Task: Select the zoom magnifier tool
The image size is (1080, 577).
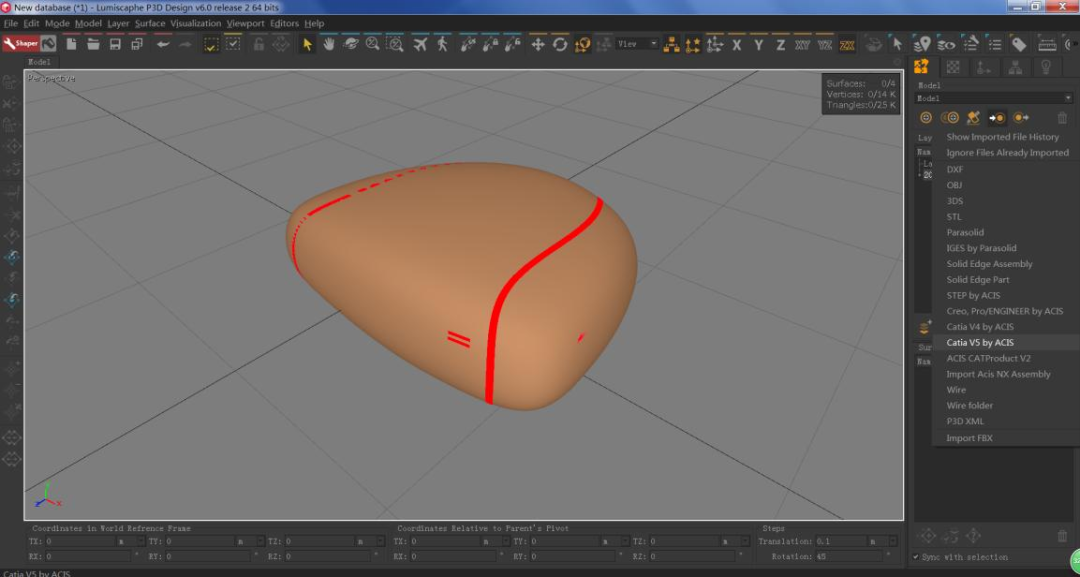Action: click(373, 44)
